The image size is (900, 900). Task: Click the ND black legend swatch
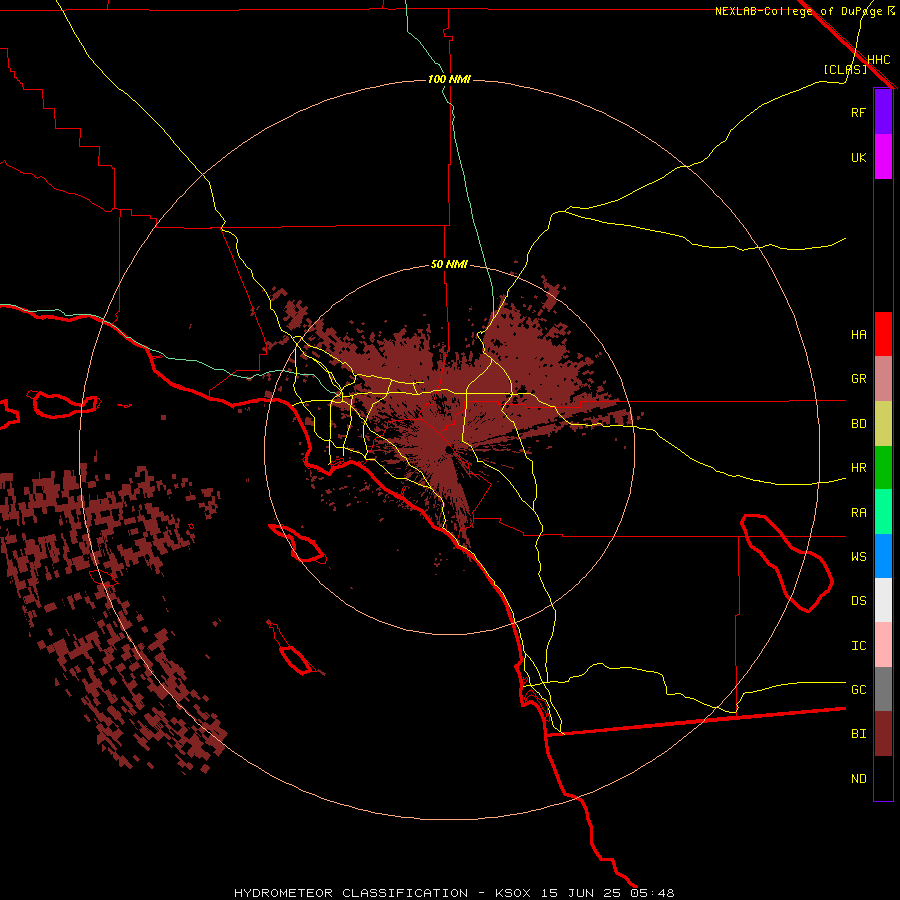(883, 778)
